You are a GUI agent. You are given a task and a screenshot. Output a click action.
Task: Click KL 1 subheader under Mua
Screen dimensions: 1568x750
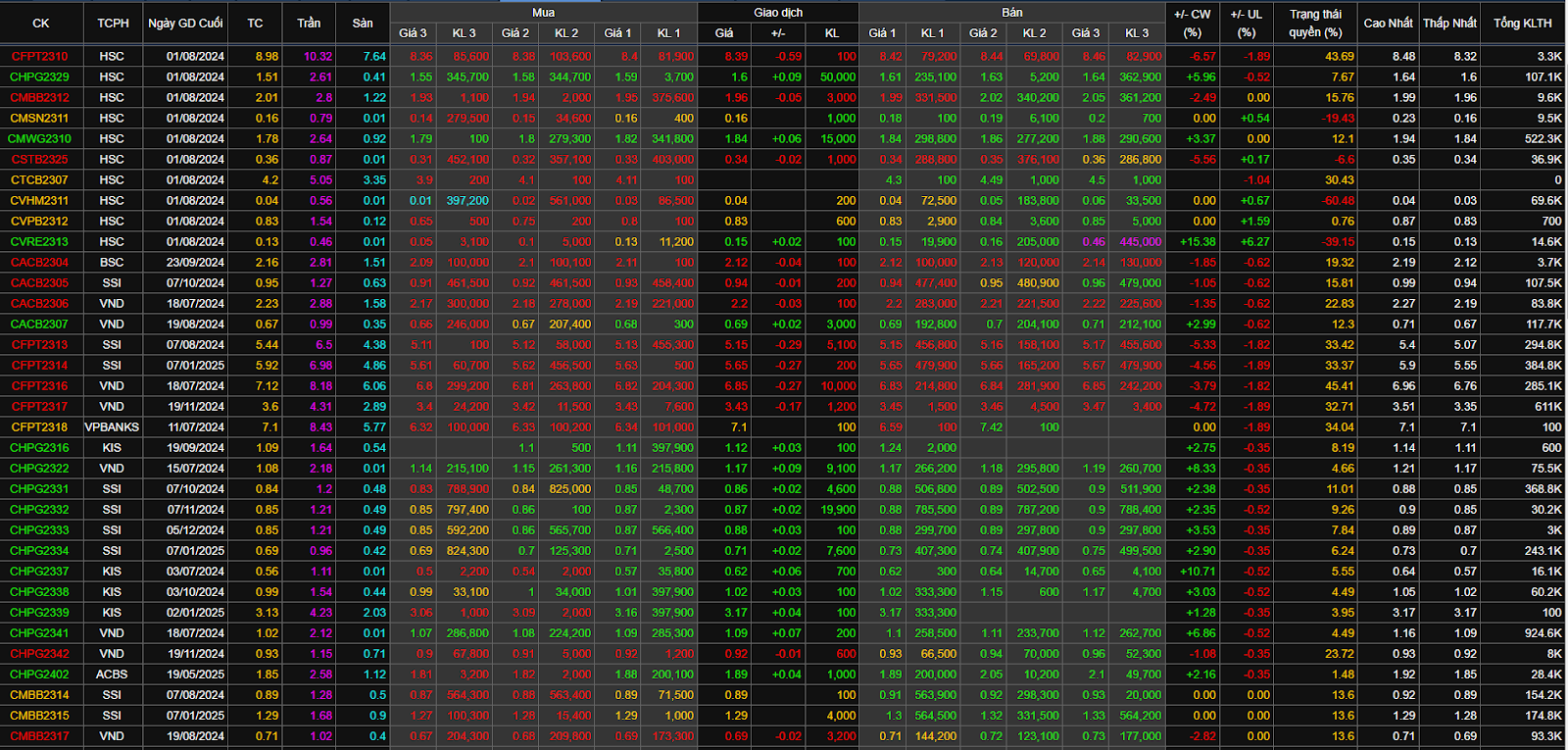[x=668, y=33]
